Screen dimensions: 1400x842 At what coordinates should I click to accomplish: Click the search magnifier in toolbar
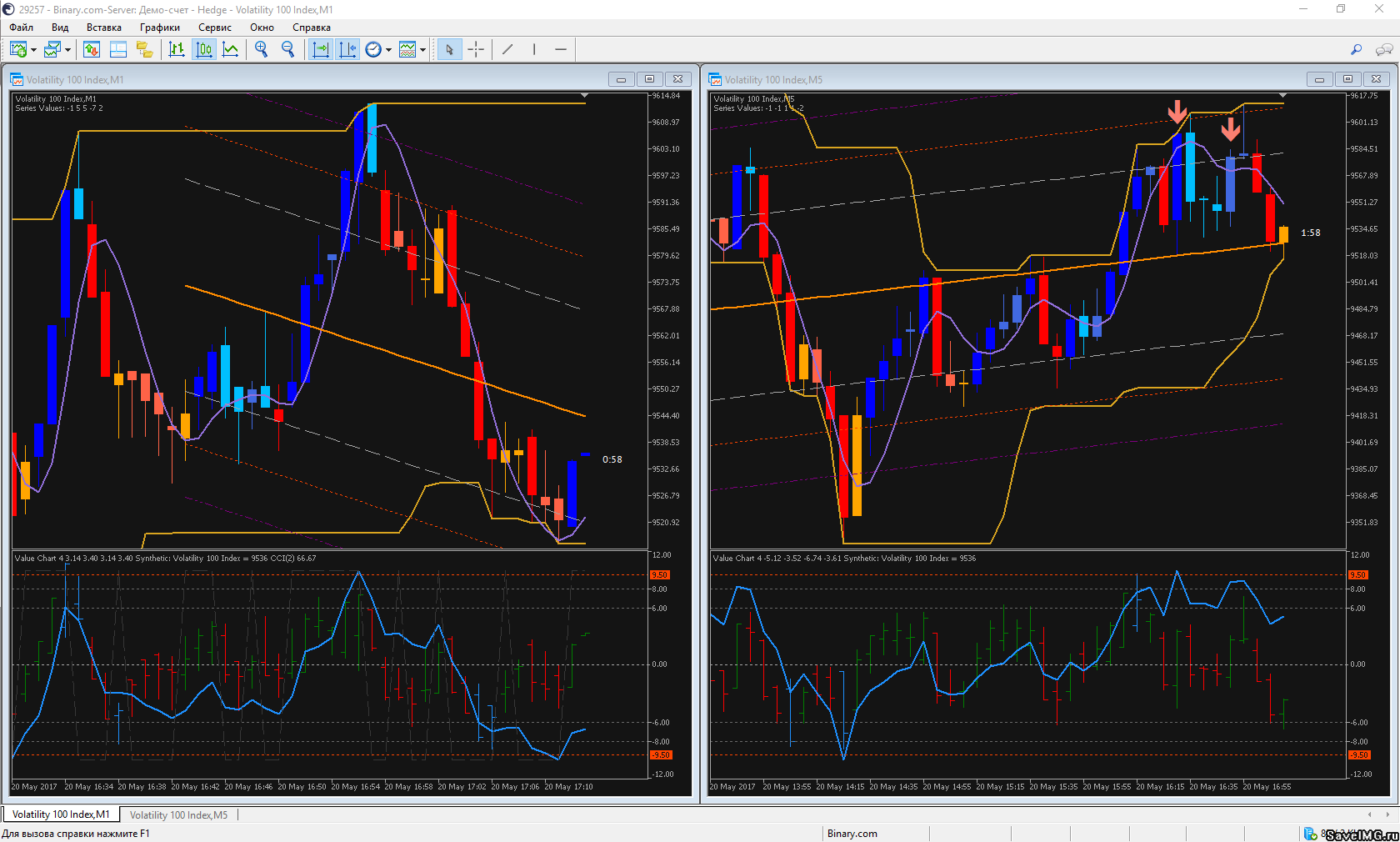[1356, 50]
